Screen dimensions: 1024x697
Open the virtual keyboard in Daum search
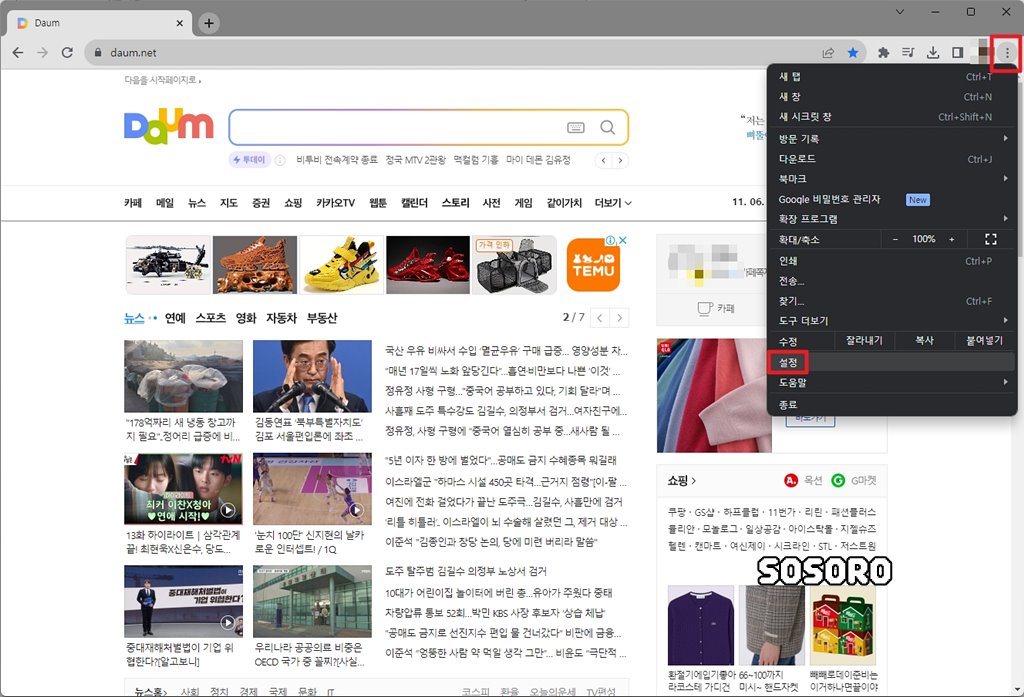(x=575, y=127)
